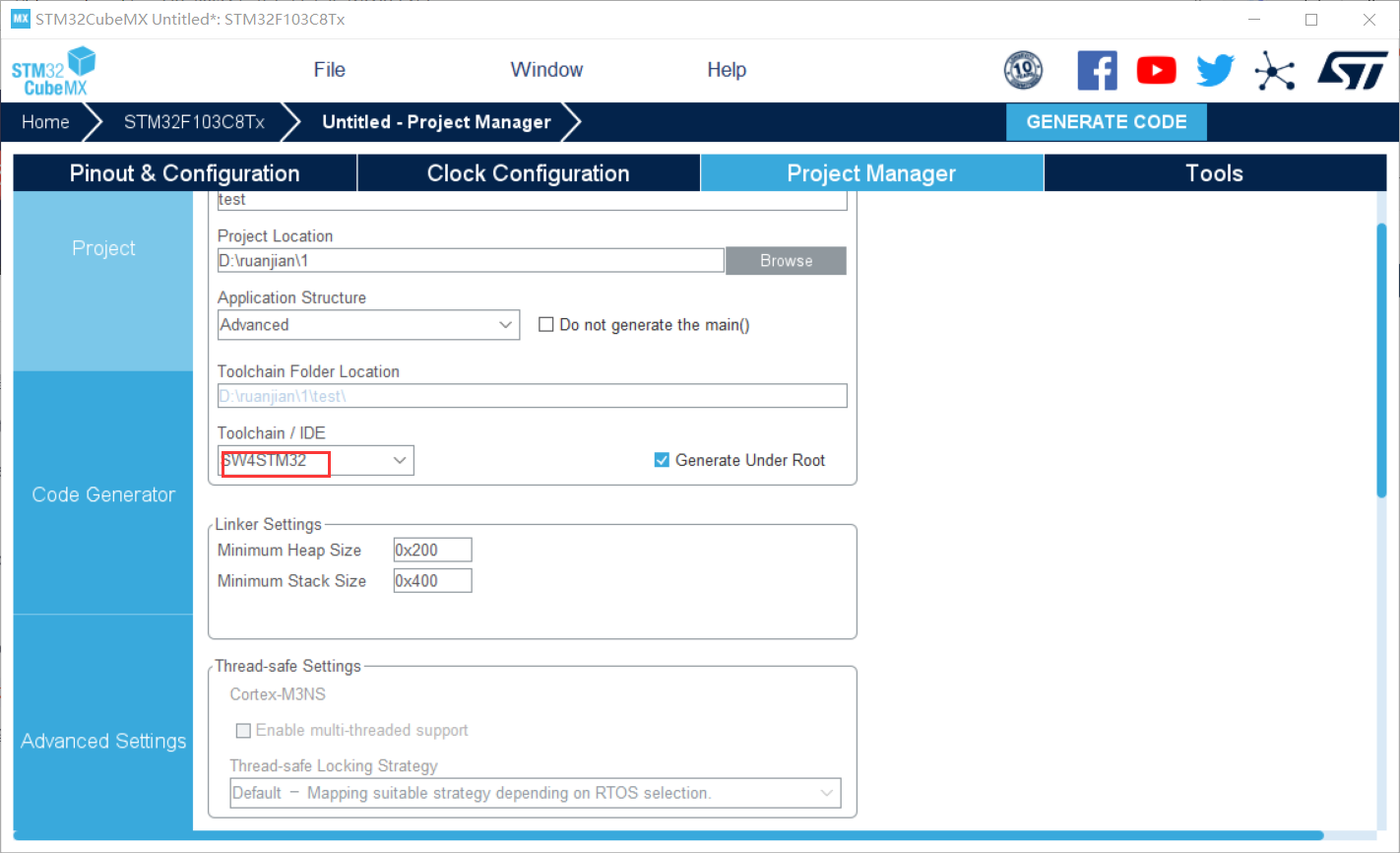Screen dimensions: 1400x853
Task: Open the YouTube icon link
Action: [x=1157, y=71]
